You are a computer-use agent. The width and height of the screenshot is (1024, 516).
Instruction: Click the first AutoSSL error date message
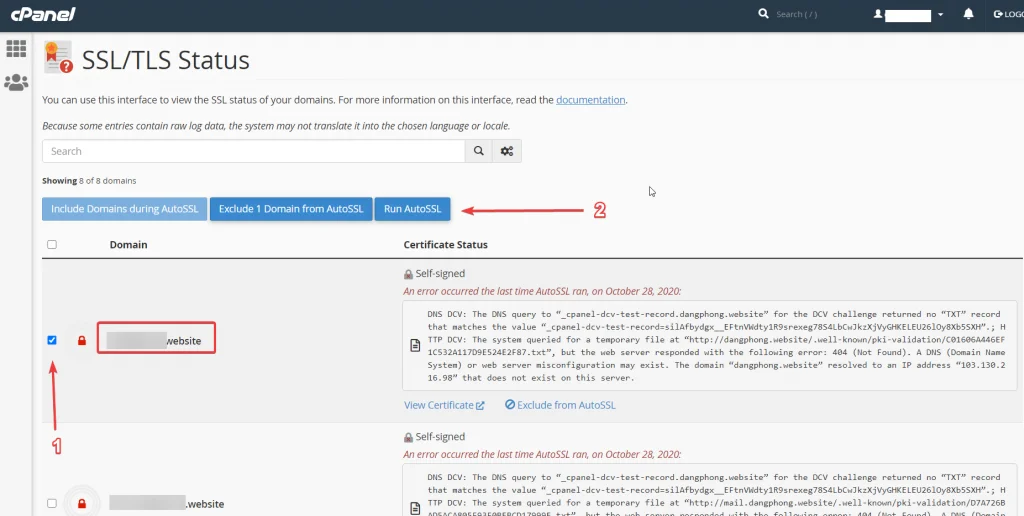pos(542,291)
